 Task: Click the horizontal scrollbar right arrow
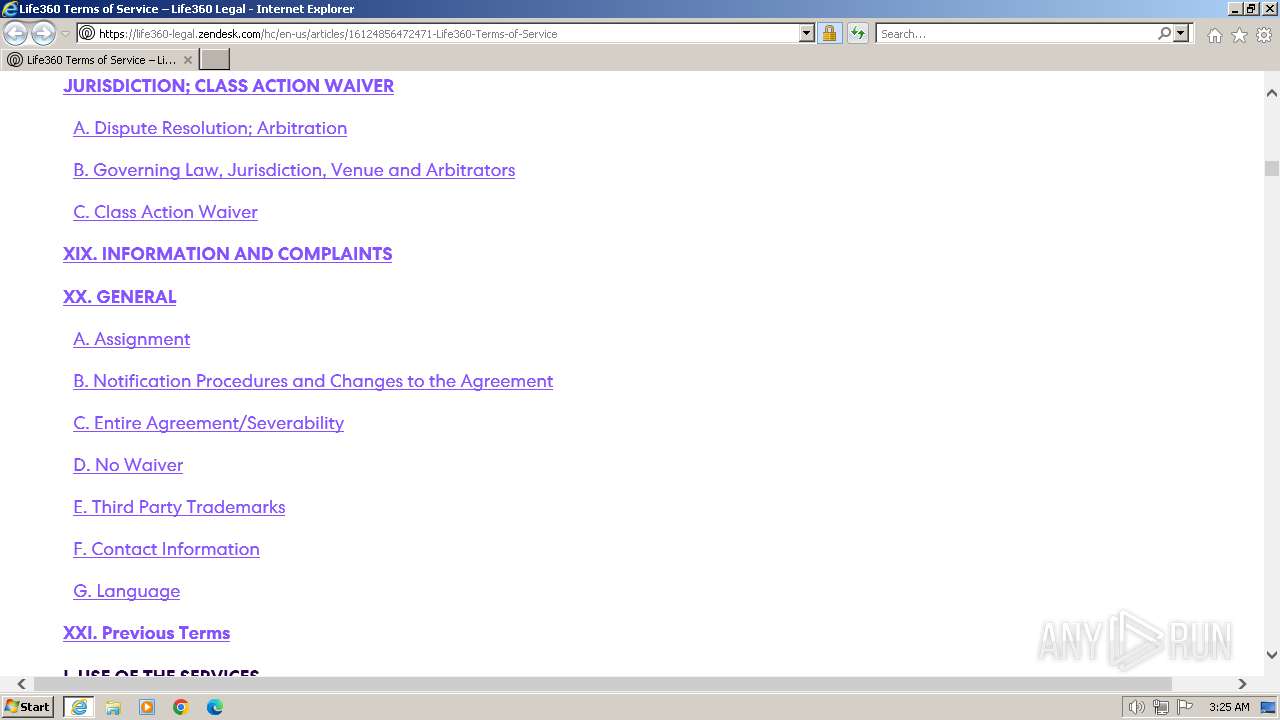[1242, 684]
